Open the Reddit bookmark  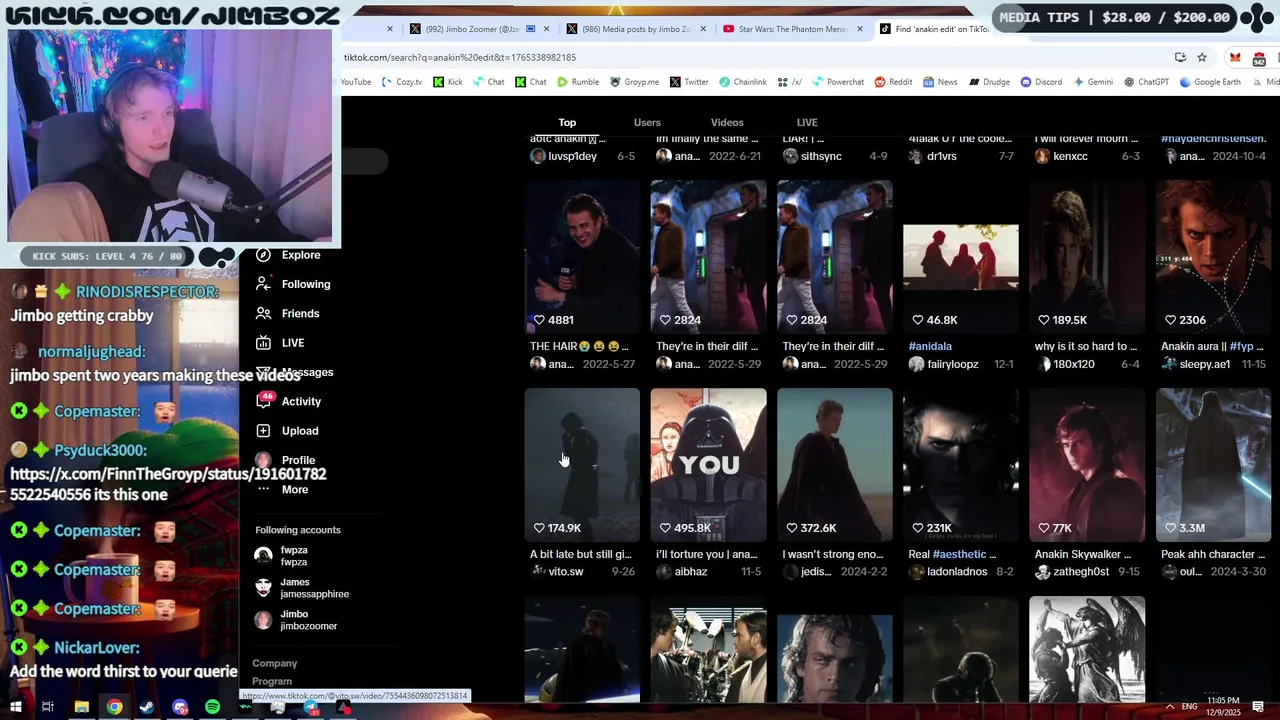[x=893, y=82]
